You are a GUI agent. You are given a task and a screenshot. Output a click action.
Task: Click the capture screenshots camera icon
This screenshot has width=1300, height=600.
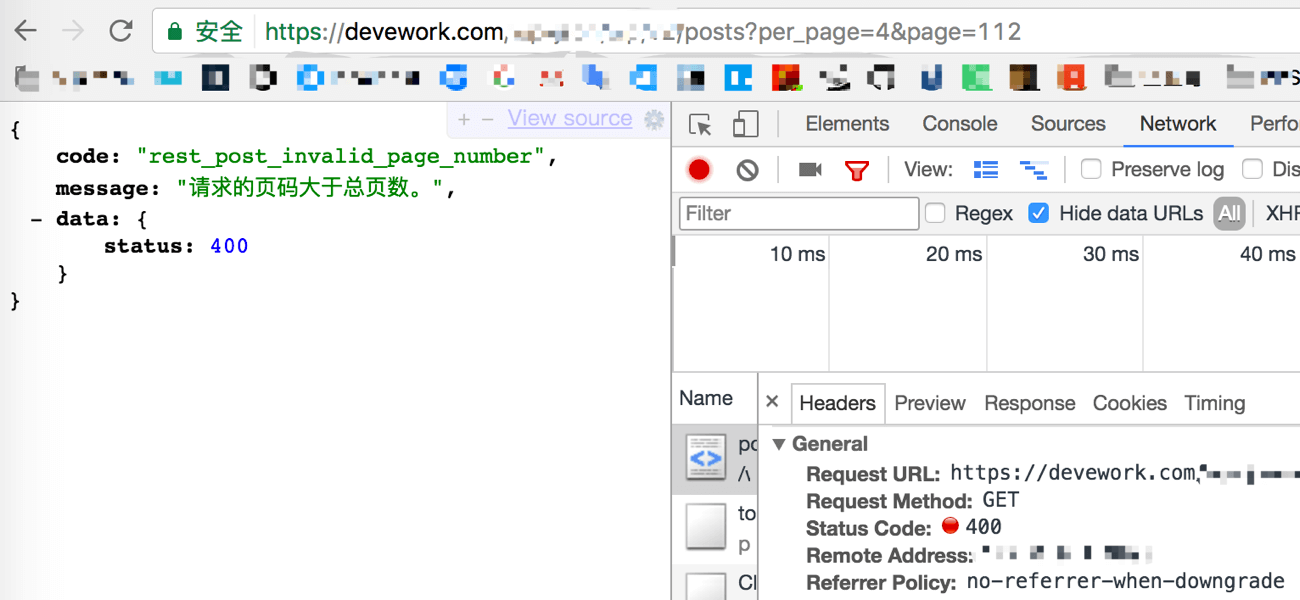coord(810,170)
